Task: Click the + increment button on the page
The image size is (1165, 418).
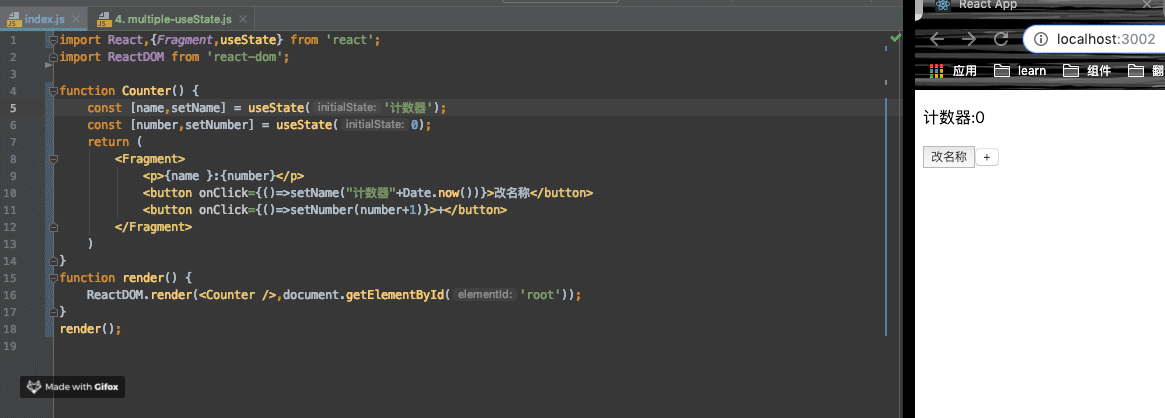Action: [987, 157]
